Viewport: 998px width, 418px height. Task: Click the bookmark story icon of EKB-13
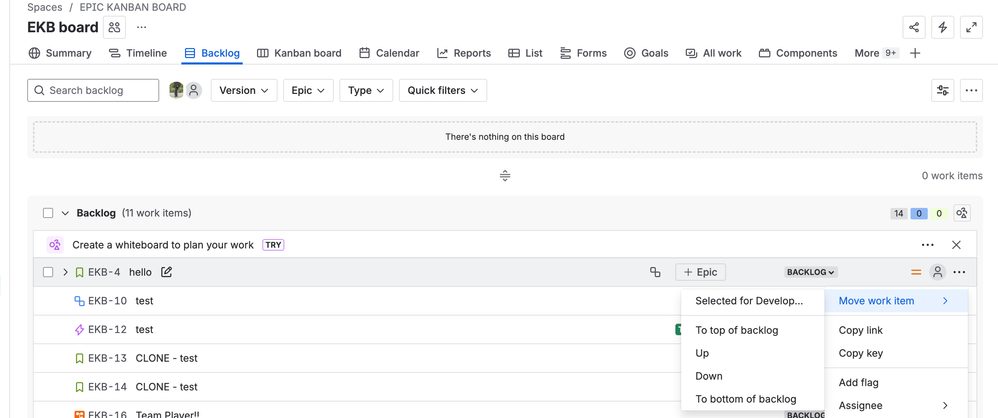[80, 358]
